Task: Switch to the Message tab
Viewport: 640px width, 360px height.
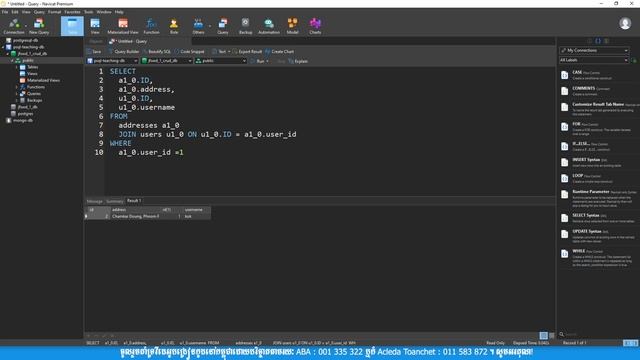Action: (x=94, y=201)
